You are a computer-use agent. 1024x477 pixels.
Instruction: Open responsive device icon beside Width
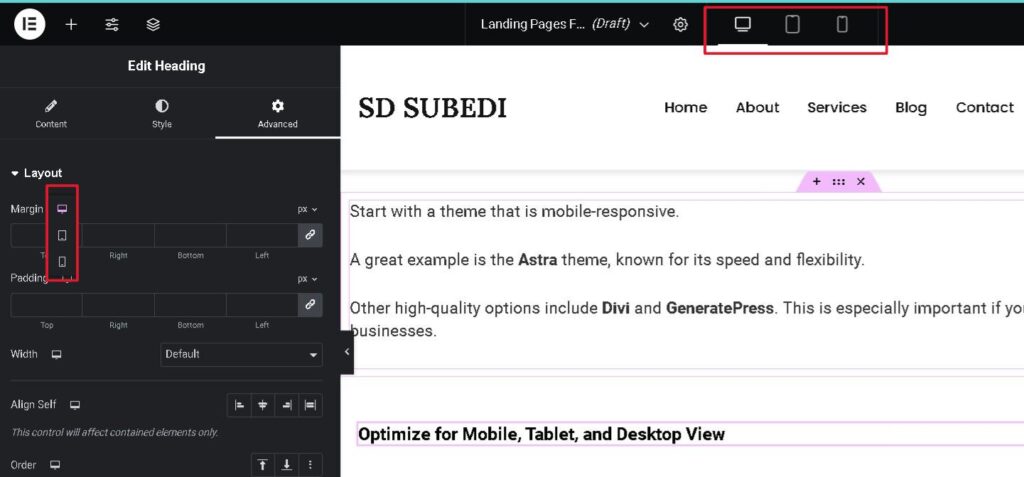57,354
